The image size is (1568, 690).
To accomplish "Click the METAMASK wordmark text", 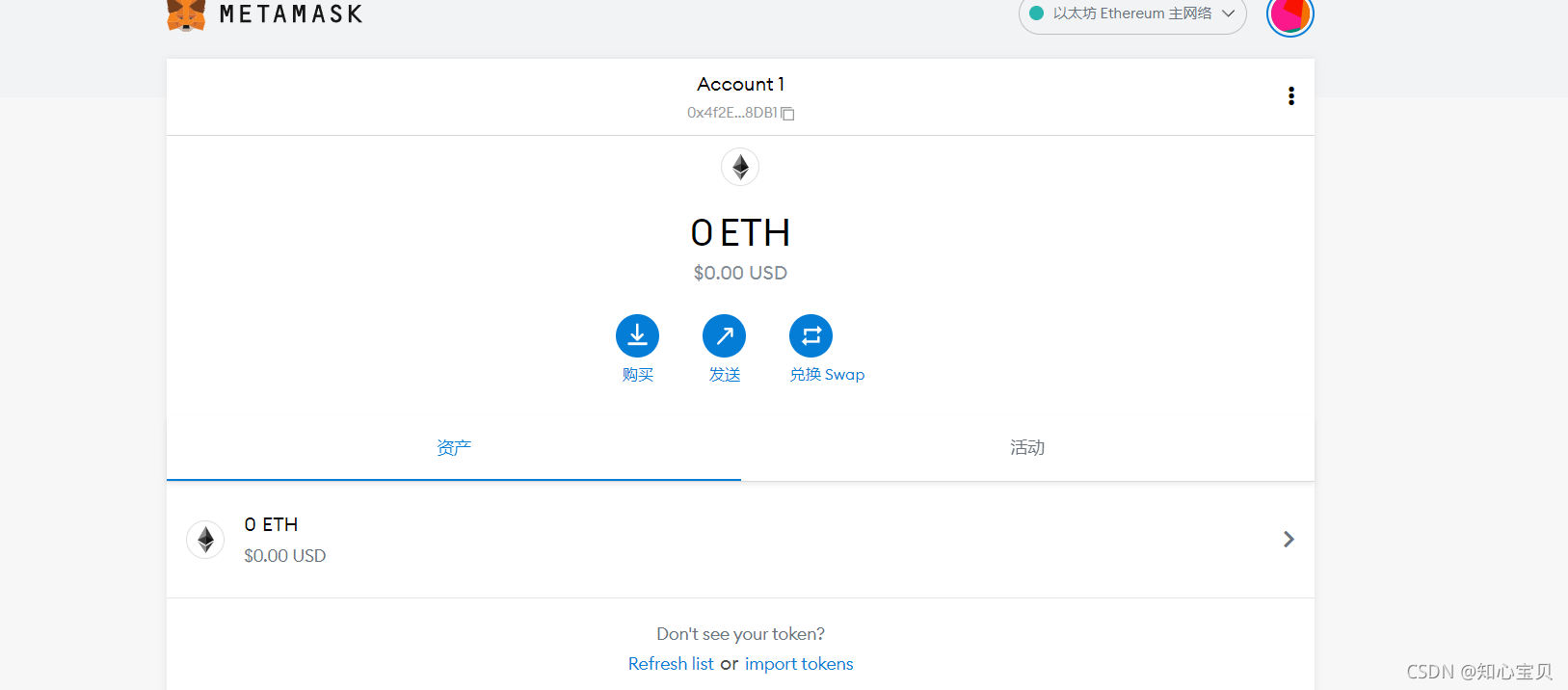I will (x=291, y=14).
